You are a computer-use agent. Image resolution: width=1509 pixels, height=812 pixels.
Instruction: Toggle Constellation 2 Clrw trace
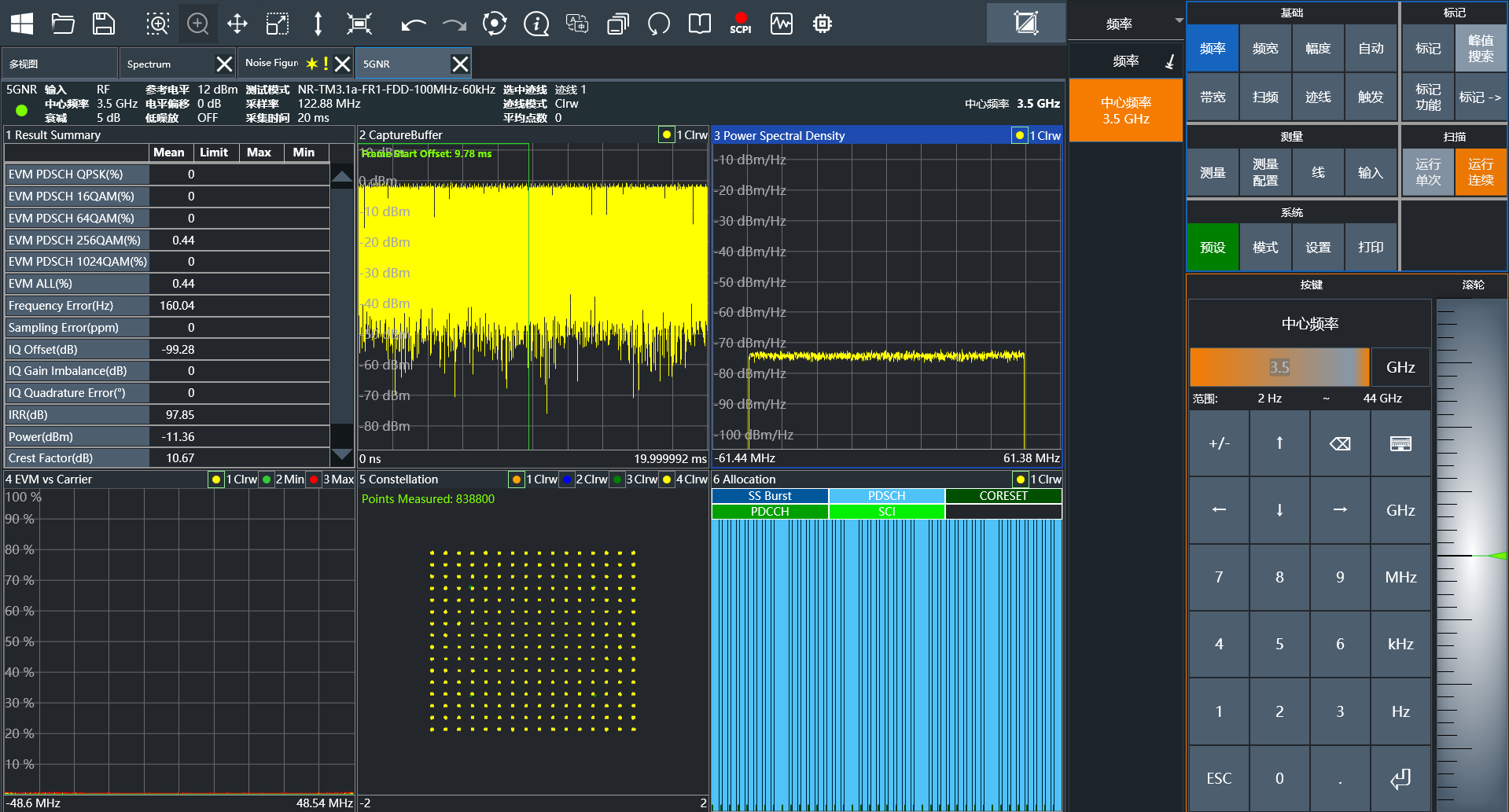coord(567,479)
